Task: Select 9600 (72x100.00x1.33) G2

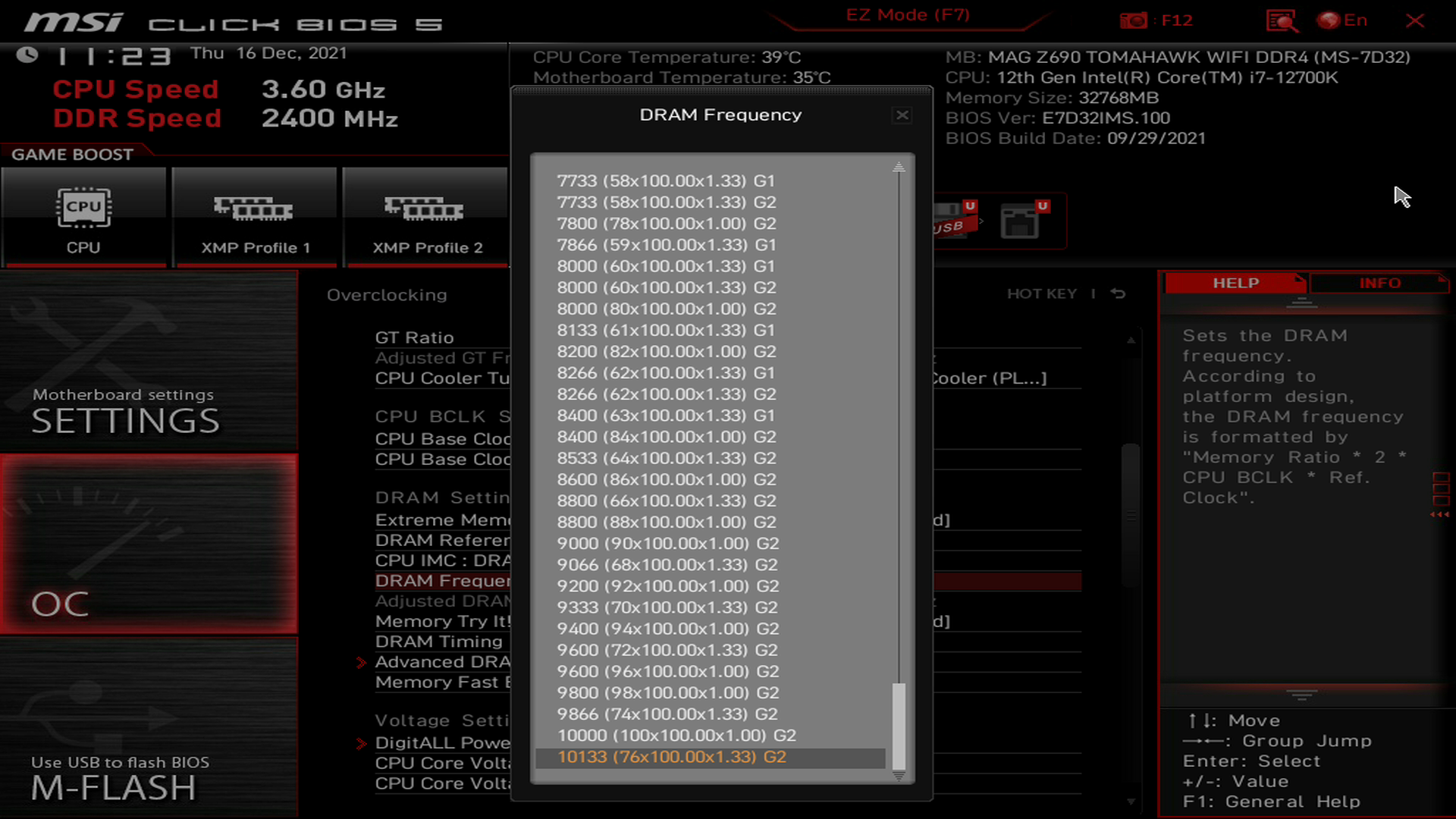Action: pos(667,650)
